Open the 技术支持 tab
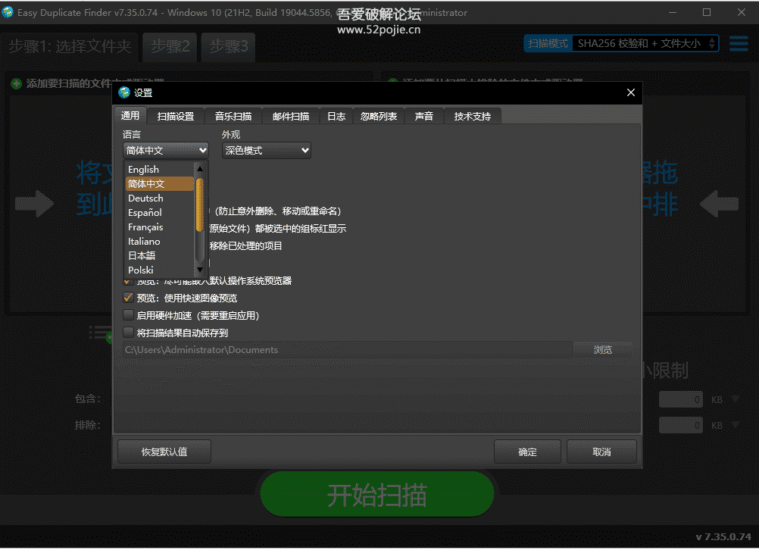This screenshot has width=759, height=550. [x=472, y=116]
